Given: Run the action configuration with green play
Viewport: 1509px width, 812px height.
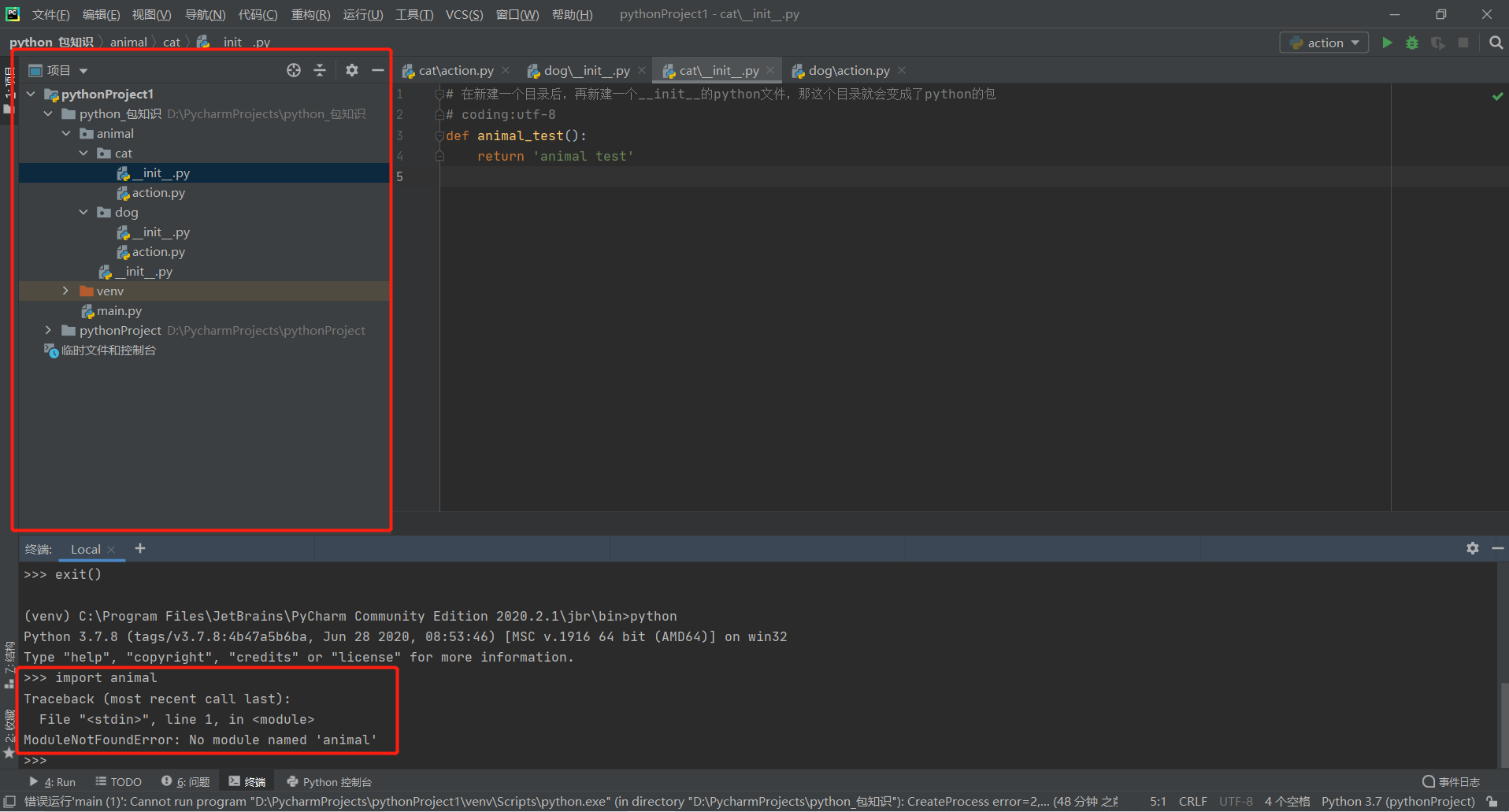Looking at the screenshot, I should pyautogui.click(x=1387, y=43).
